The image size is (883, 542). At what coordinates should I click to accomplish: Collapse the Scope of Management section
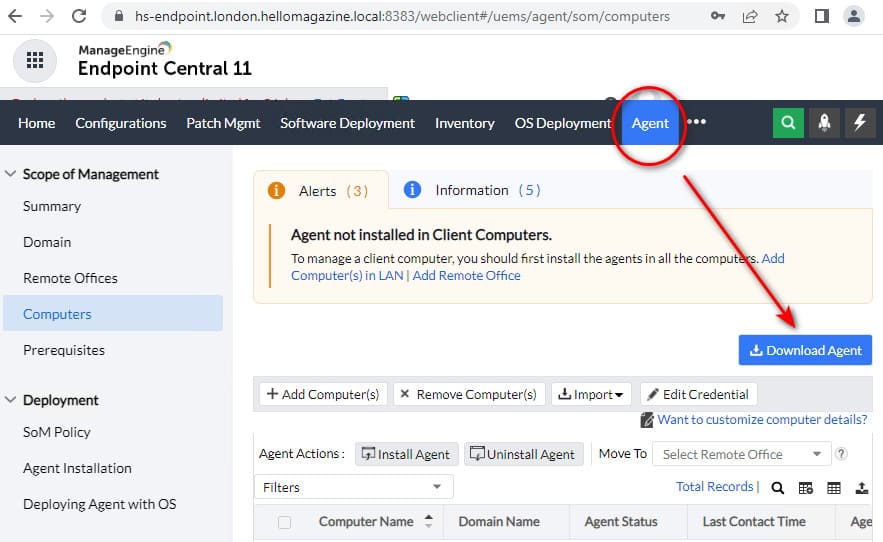(x=12, y=174)
